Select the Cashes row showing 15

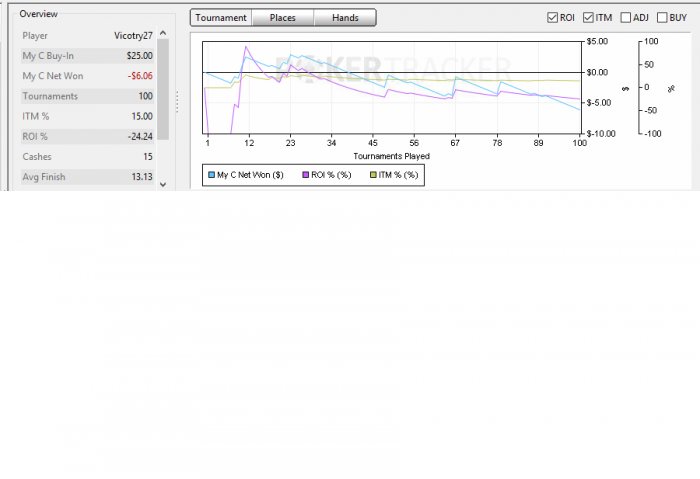(x=88, y=157)
